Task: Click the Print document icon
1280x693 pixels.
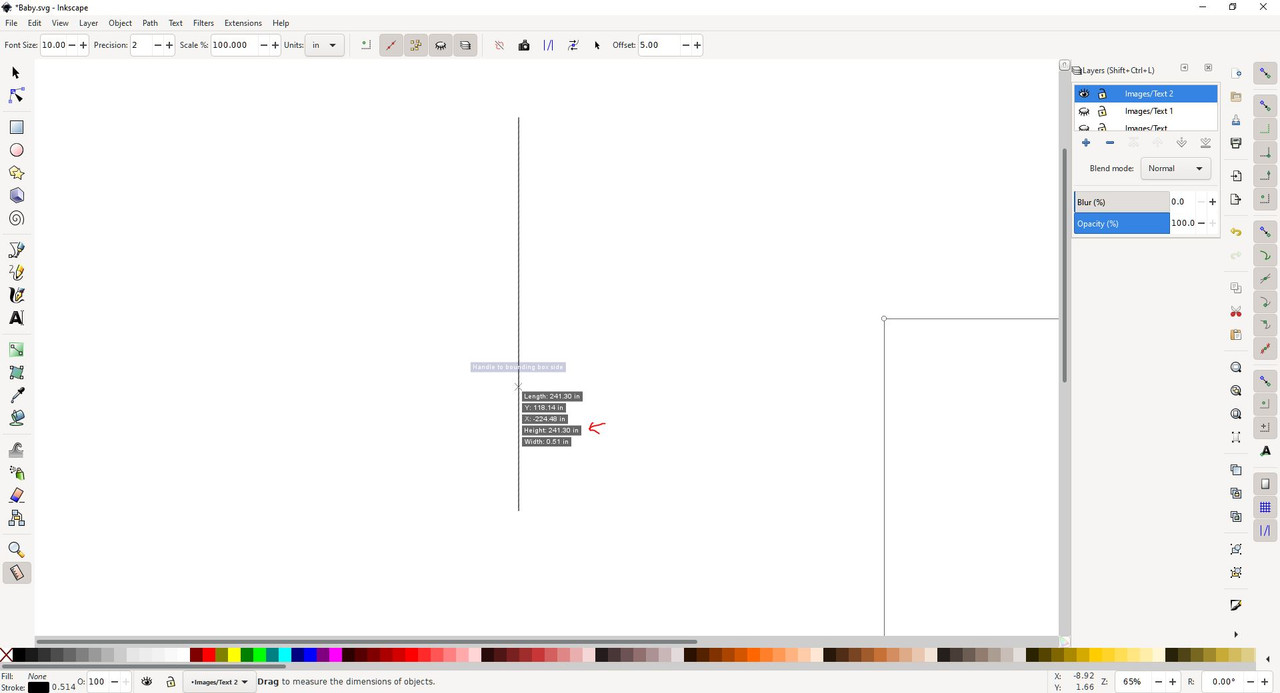Action: (x=1236, y=143)
